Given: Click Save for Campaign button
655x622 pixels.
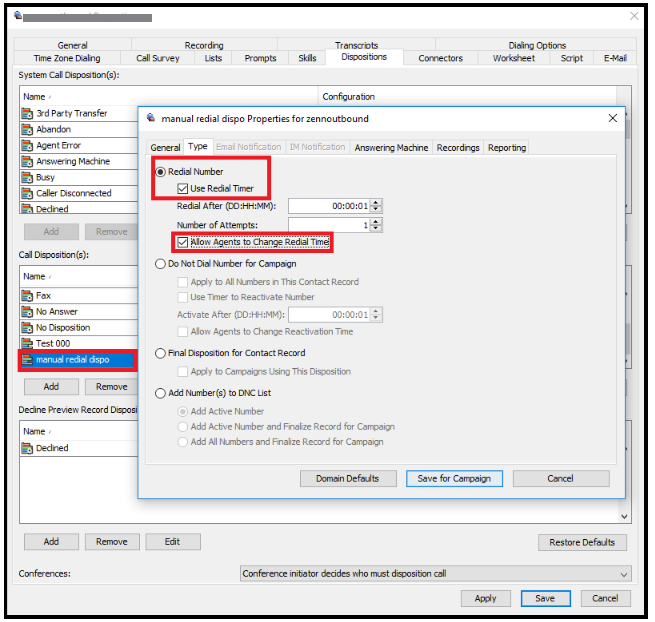Looking at the screenshot, I should 454,479.
